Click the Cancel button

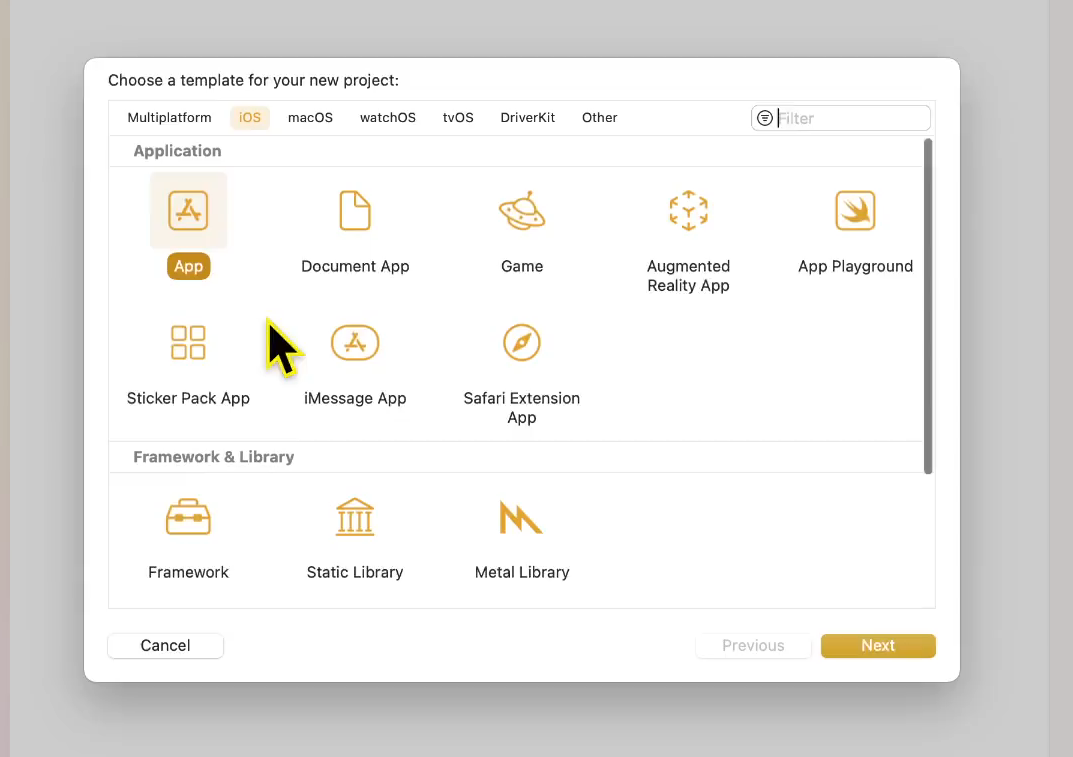(x=166, y=645)
